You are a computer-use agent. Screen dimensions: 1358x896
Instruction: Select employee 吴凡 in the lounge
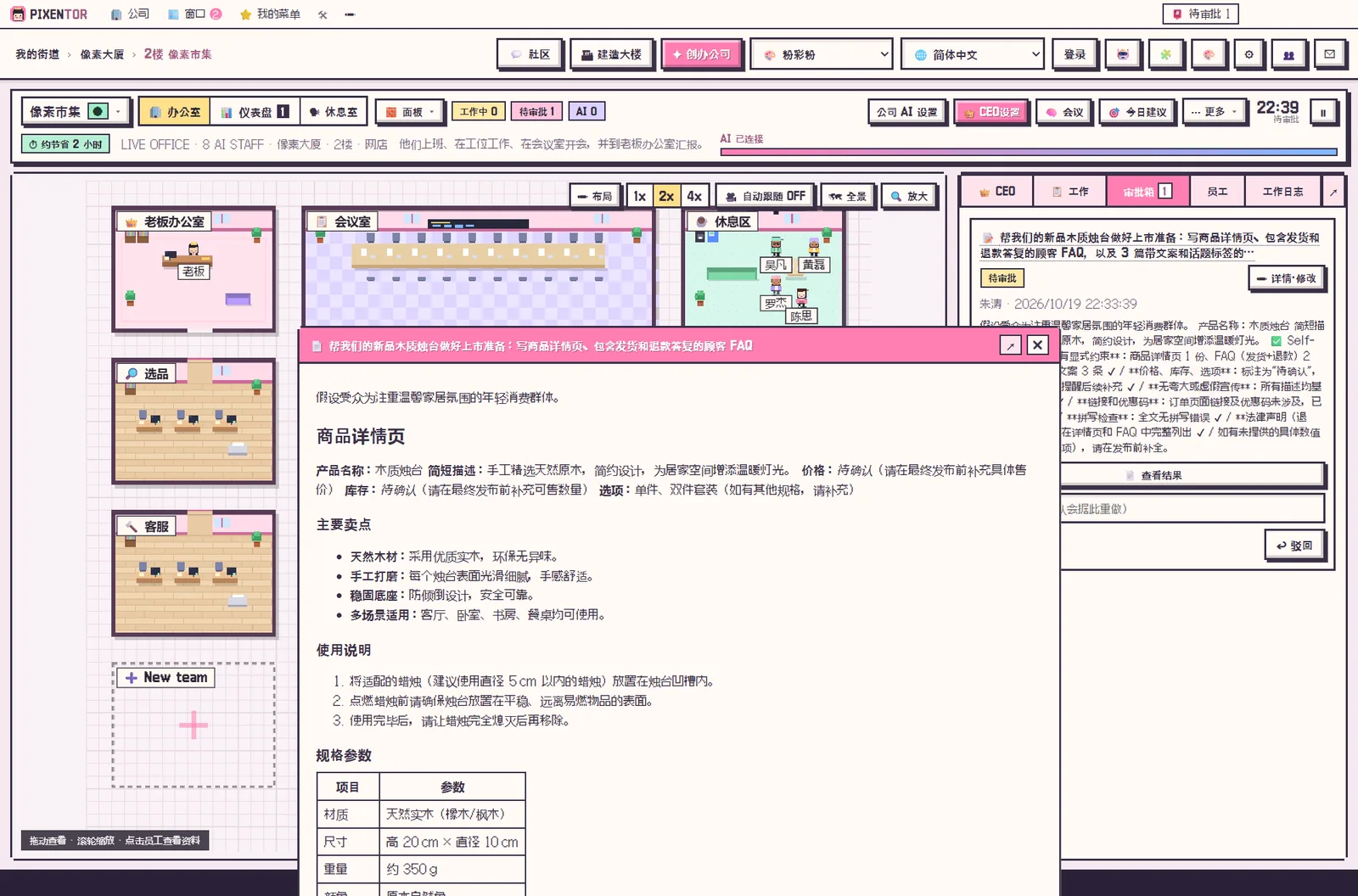[x=776, y=248]
